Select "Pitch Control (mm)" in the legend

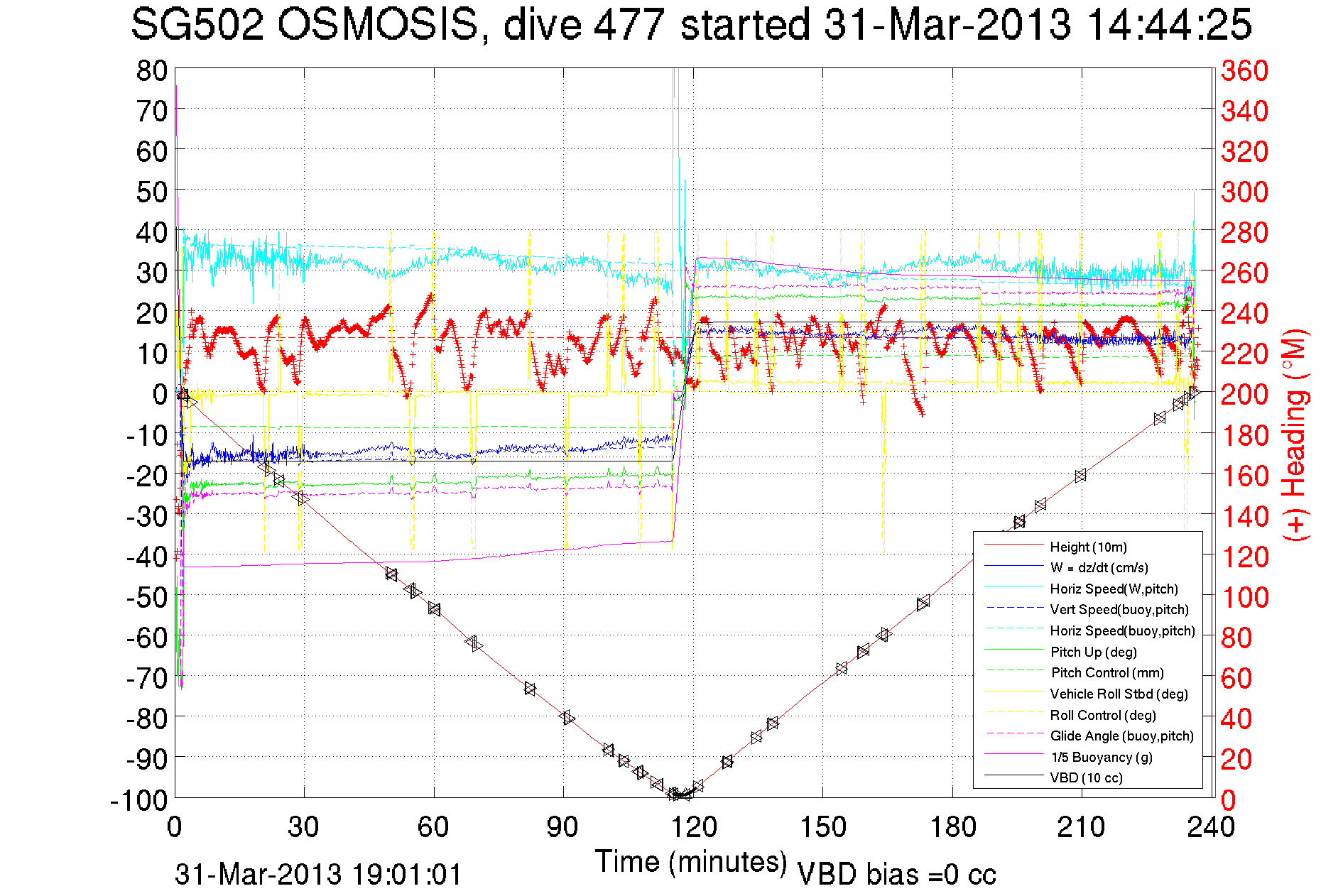[x=1107, y=672]
